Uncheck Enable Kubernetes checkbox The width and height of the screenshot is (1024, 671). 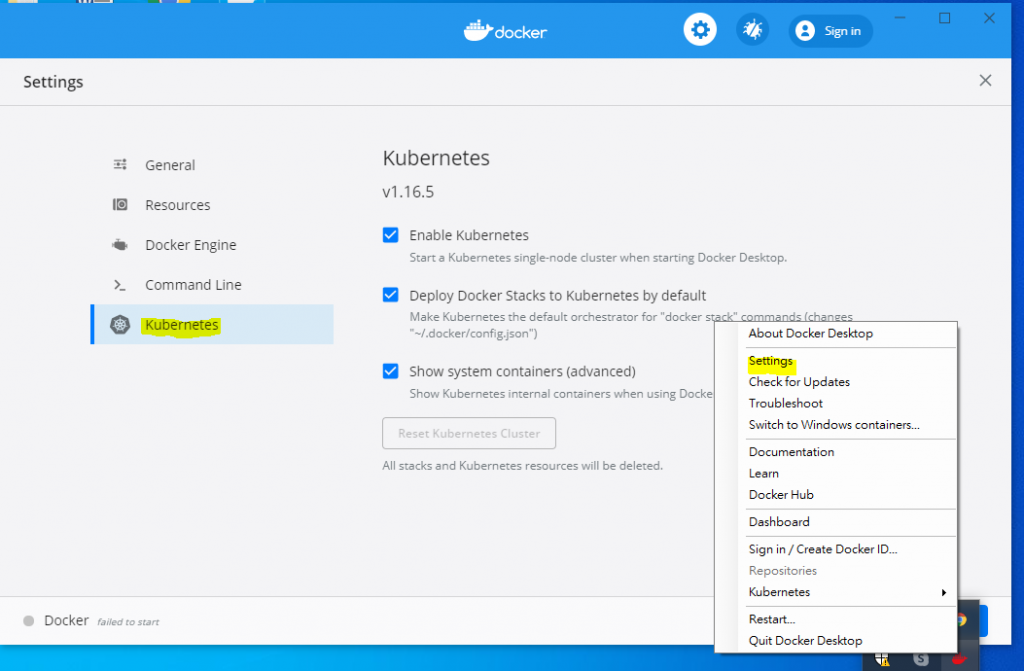click(x=391, y=235)
